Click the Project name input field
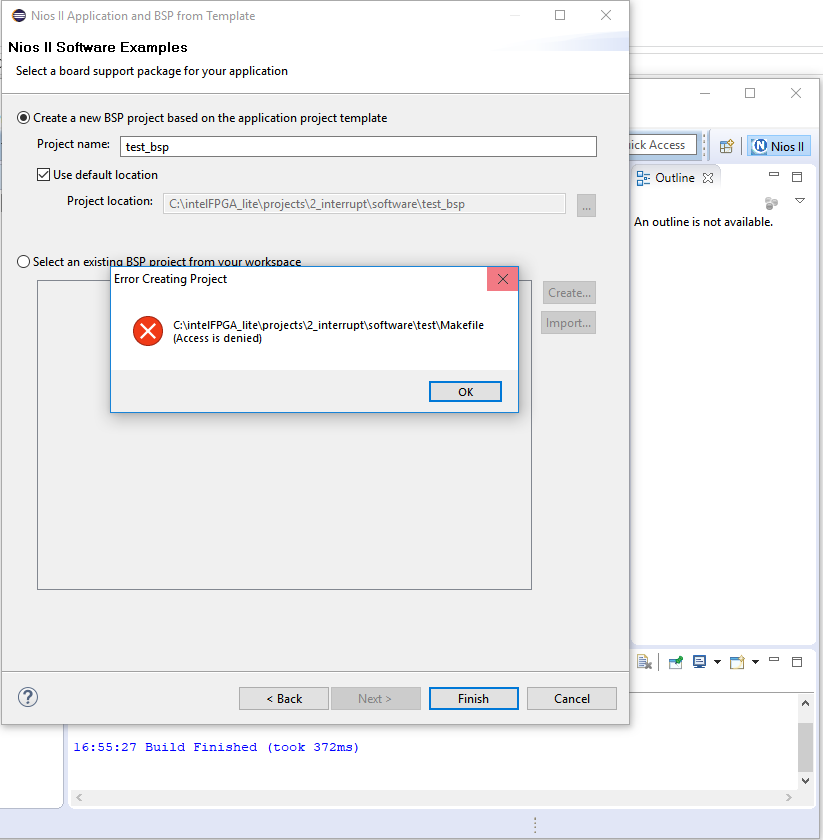Image resolution: width=823 pixels, height=840 pixels. click(358, 146)
